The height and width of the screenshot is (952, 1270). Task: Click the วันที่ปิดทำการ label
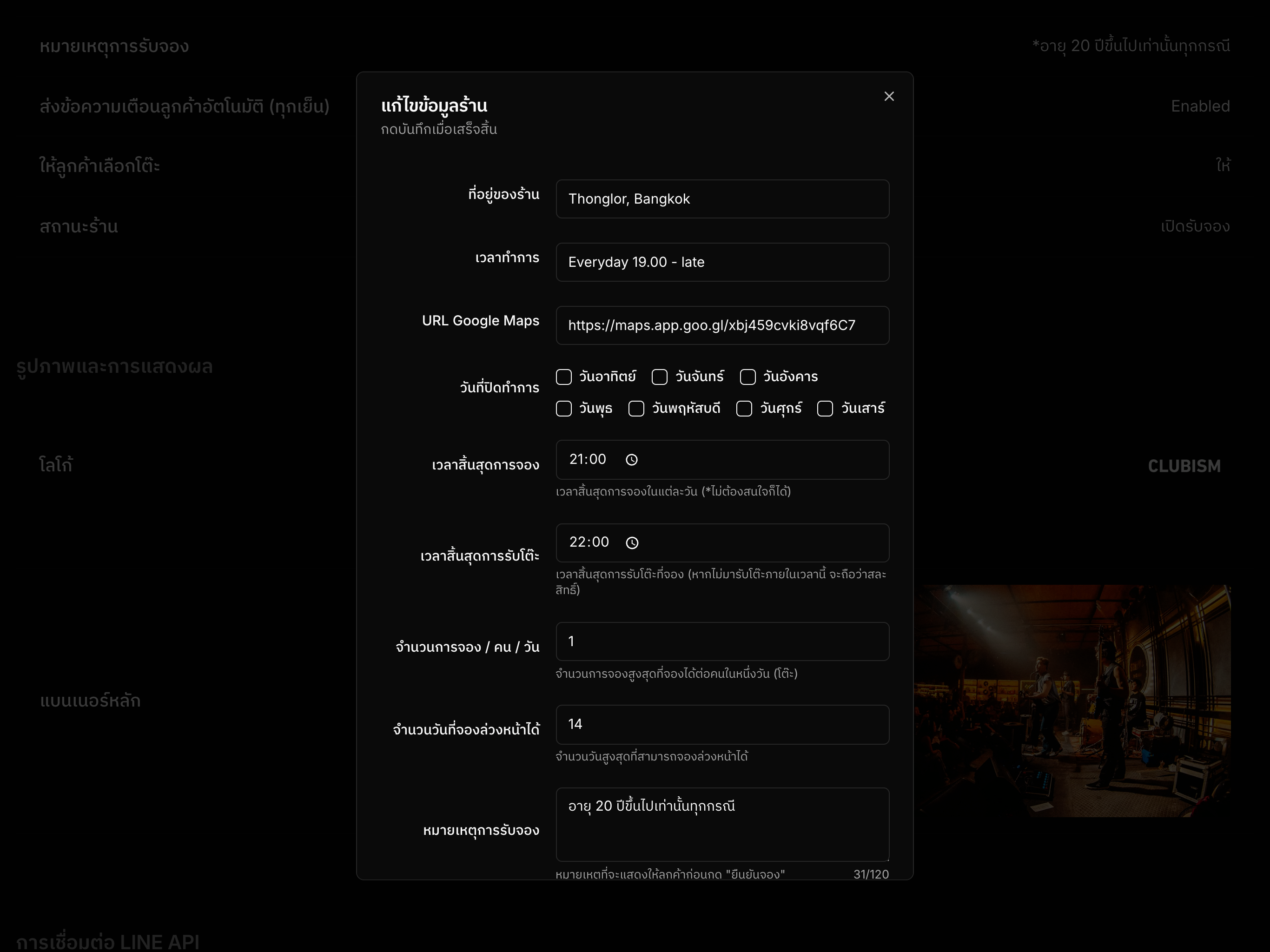coord(500,388)
